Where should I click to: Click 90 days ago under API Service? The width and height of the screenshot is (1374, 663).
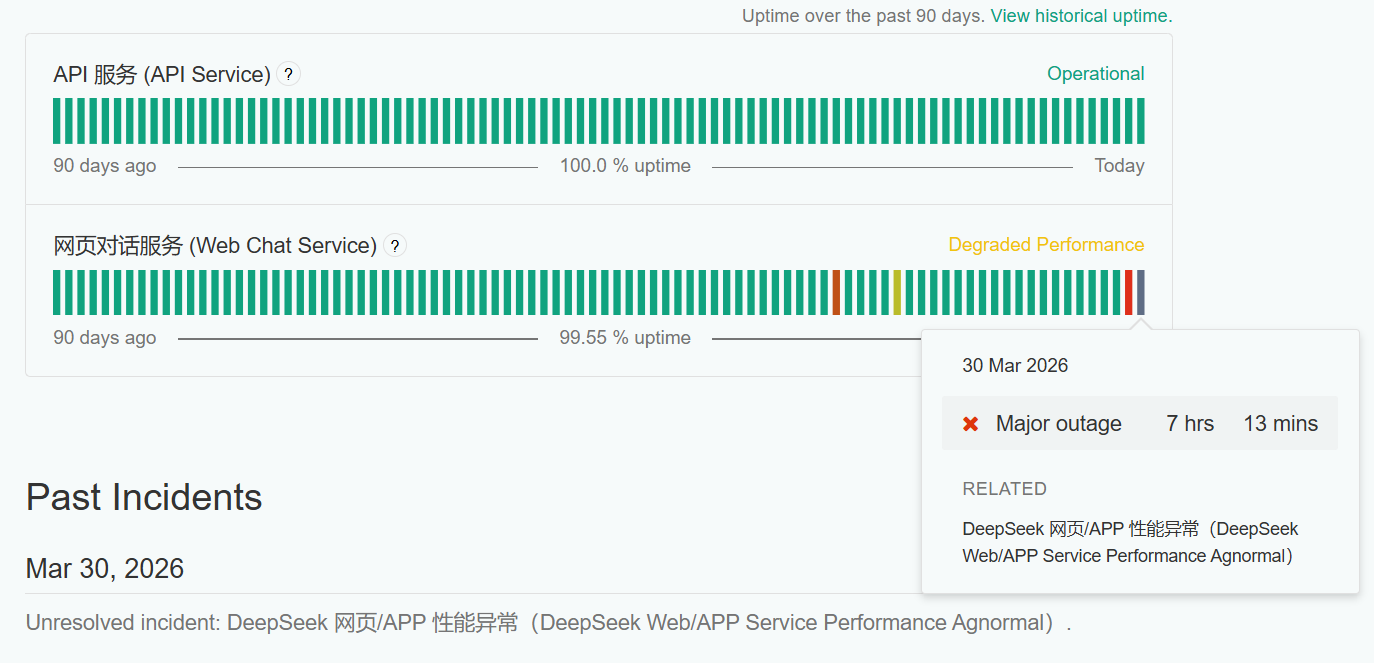105,166
